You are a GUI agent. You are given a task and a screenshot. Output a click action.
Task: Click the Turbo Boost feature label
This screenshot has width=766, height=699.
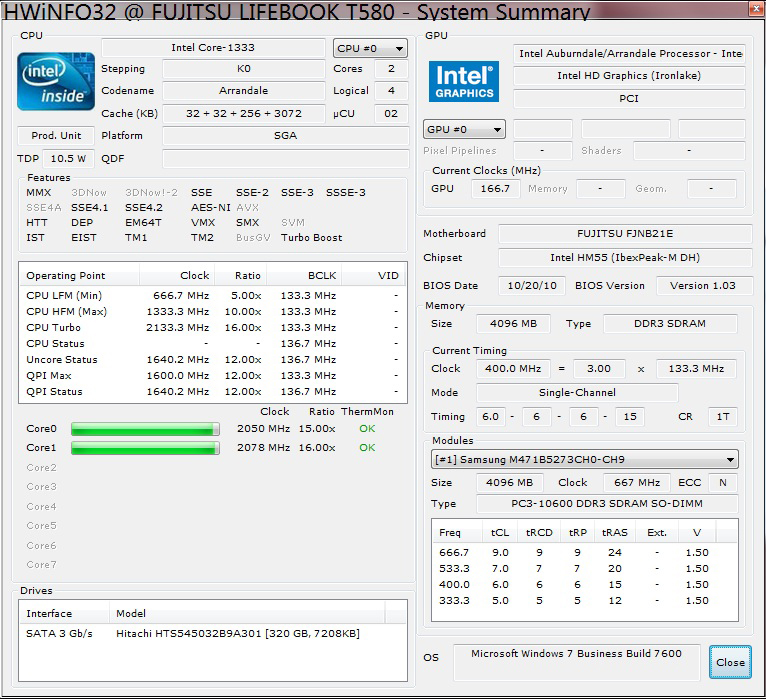(x=312, y=238)
